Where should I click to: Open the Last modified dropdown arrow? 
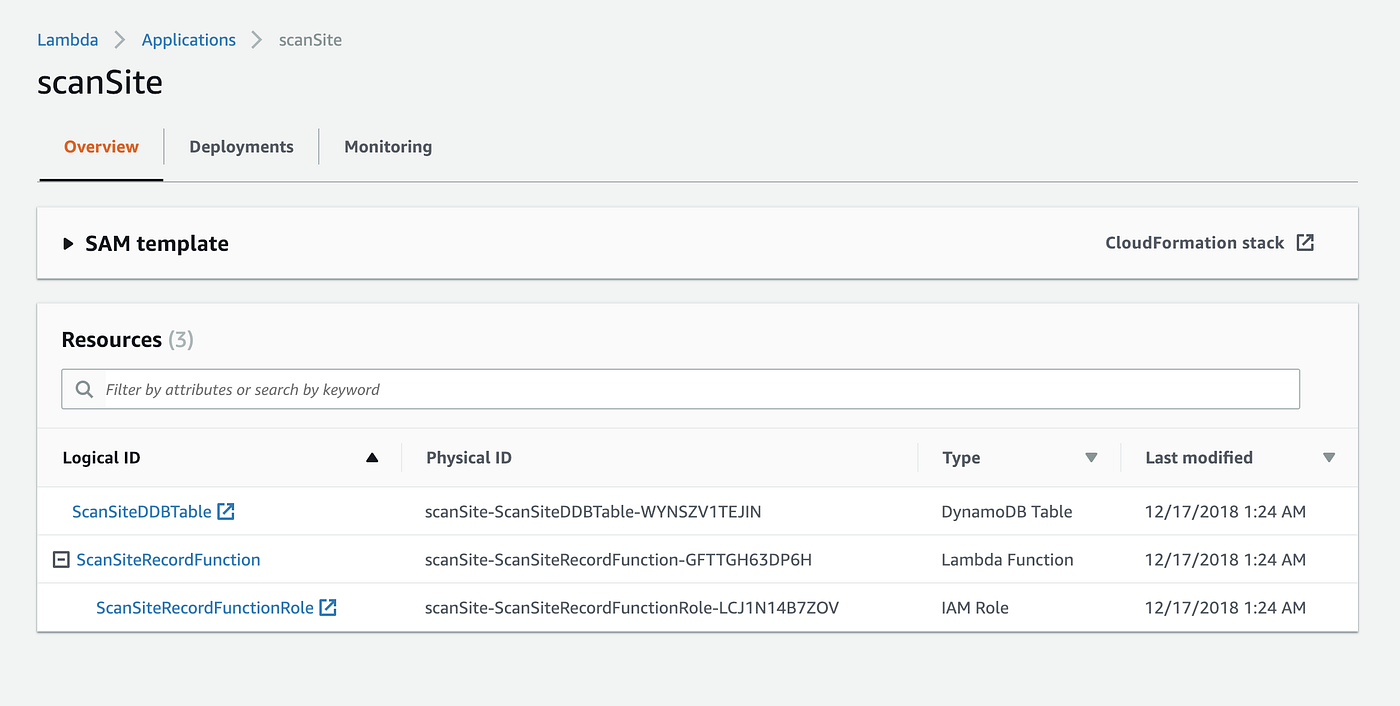click(1329, 457)
